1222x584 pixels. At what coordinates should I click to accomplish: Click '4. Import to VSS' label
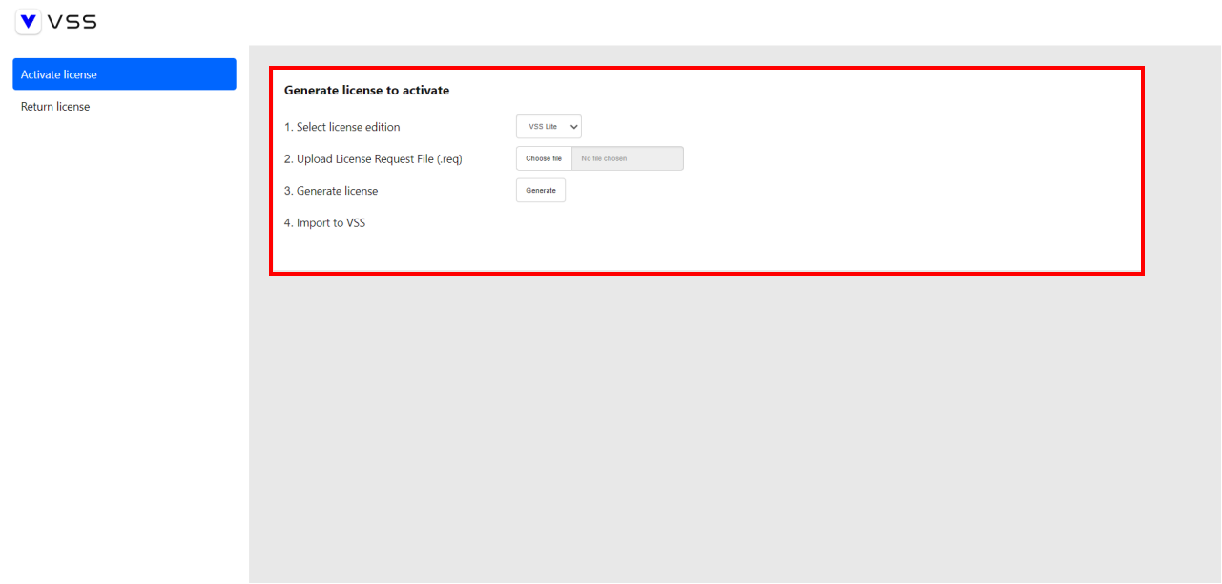324,223
